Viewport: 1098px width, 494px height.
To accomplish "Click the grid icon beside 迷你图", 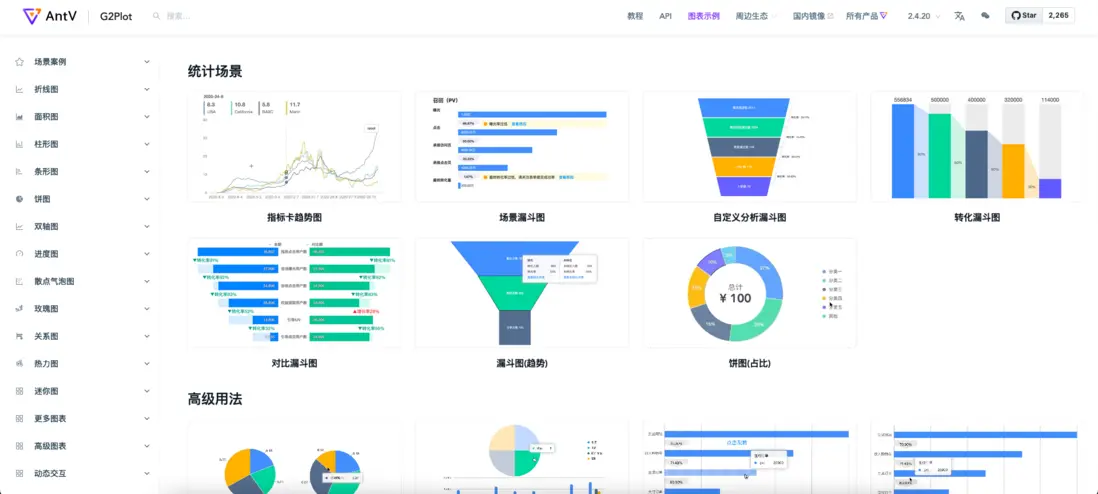I will pos(20,391).
